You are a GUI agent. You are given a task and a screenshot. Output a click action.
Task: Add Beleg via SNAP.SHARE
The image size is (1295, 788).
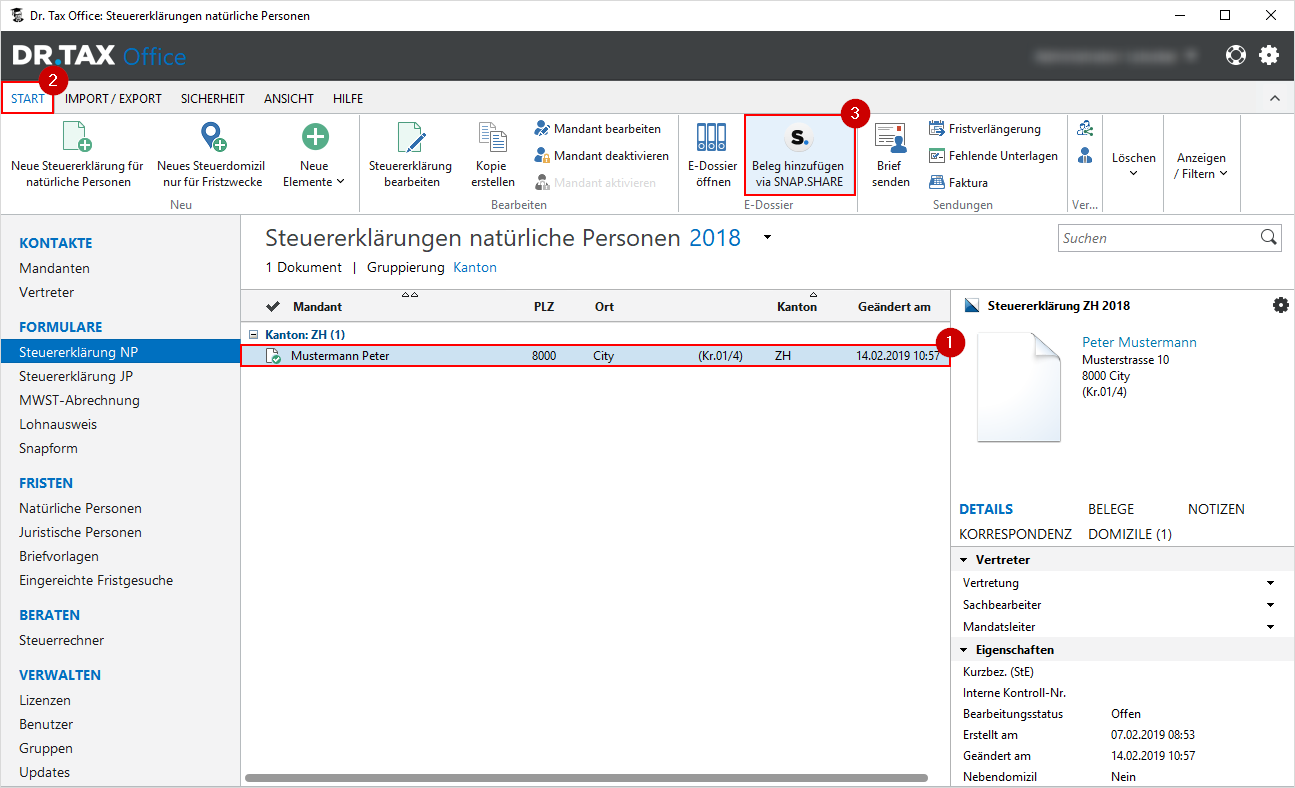(x=799, y=154)
